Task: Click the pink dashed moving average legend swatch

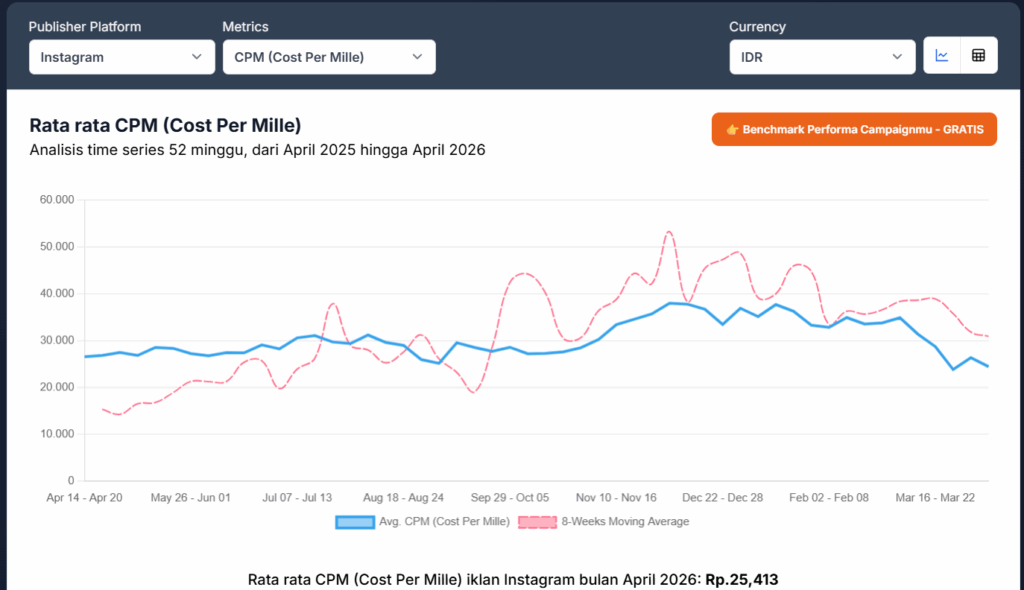Action: coord(537,522)
